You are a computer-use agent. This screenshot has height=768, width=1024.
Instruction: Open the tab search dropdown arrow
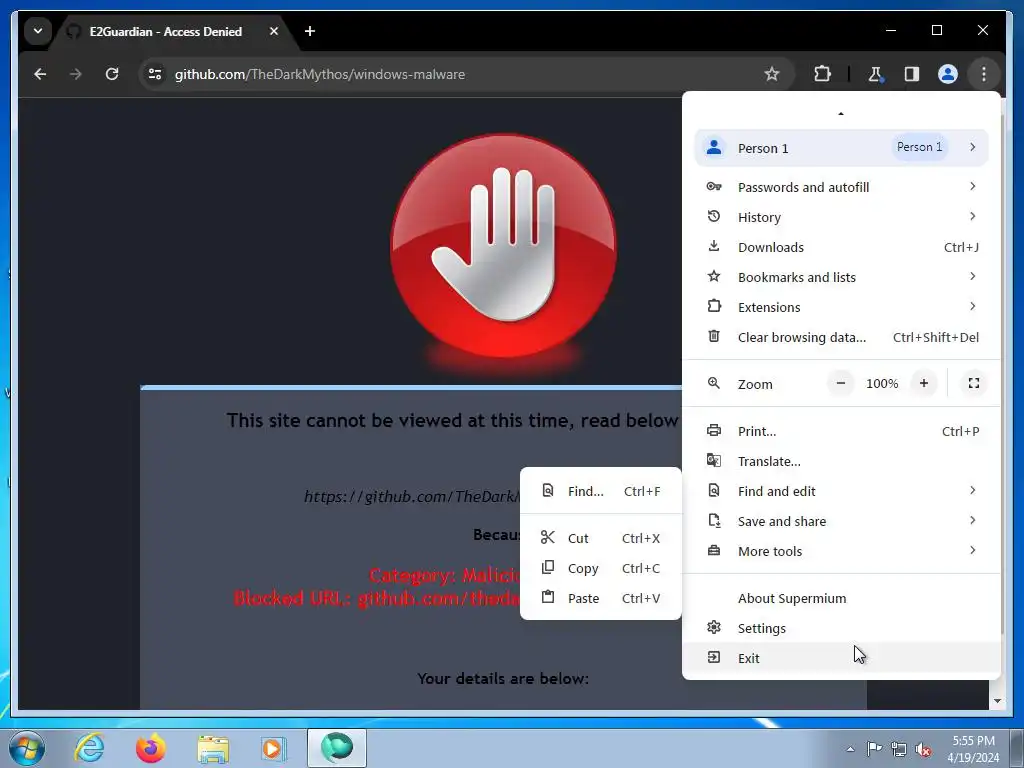tap(38, 31)
